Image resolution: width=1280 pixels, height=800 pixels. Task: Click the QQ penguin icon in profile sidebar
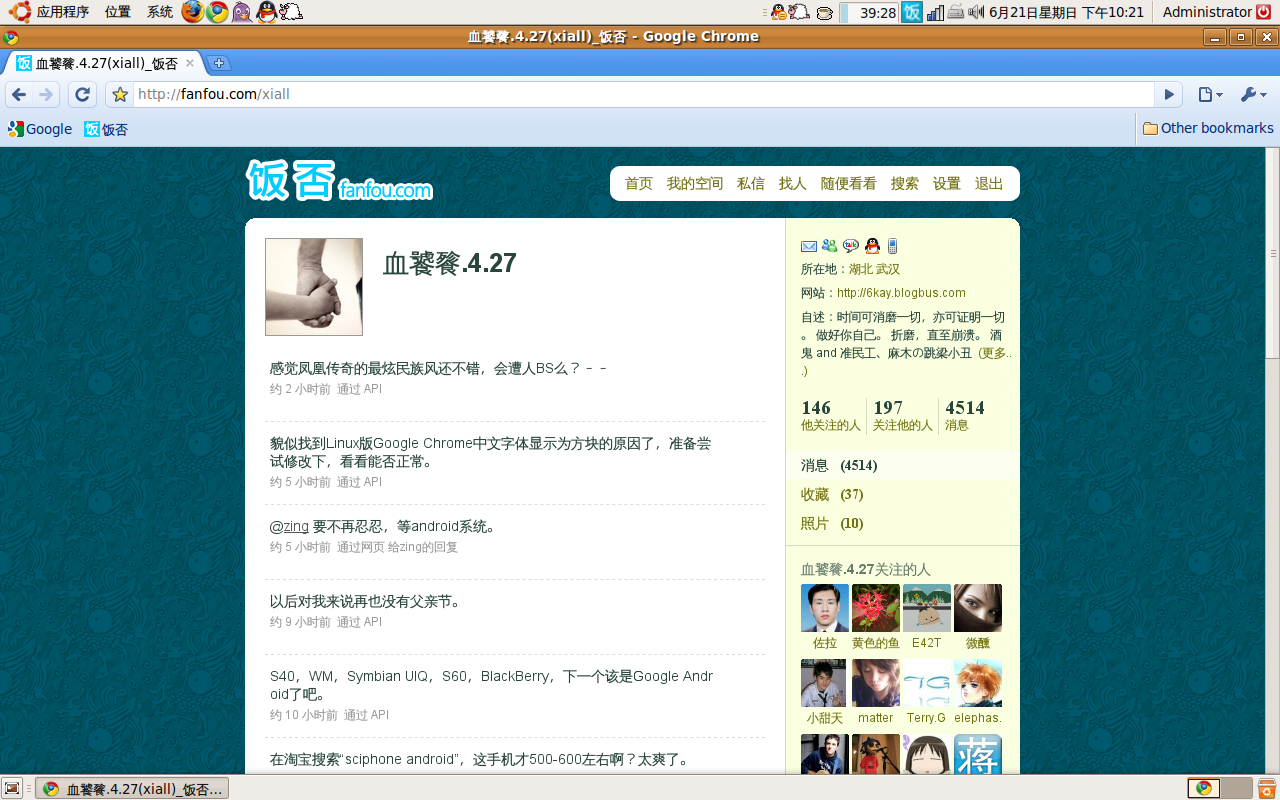point(872,246)
